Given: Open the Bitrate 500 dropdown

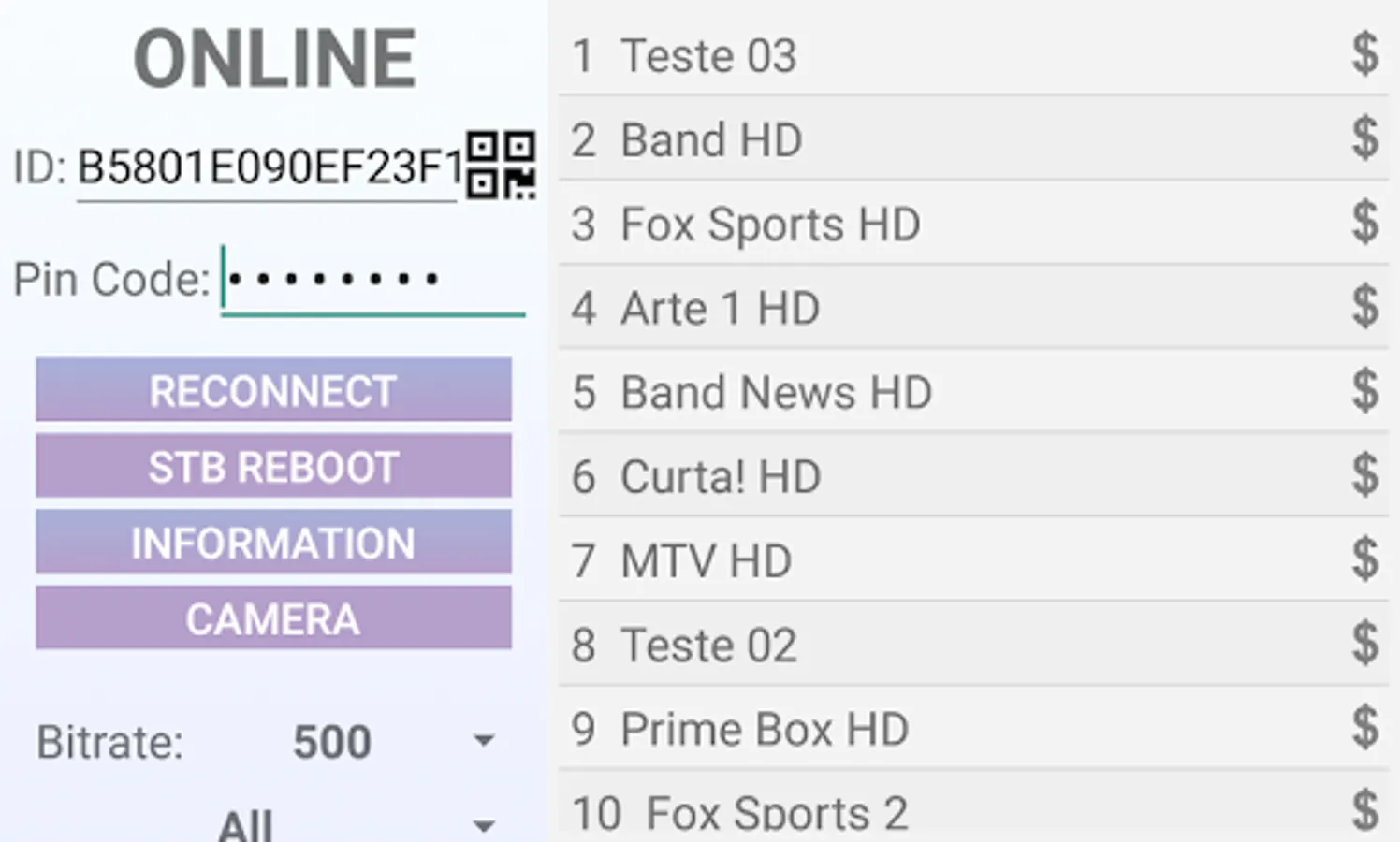Looking at the screenshot, I should (x=393, y=742).
